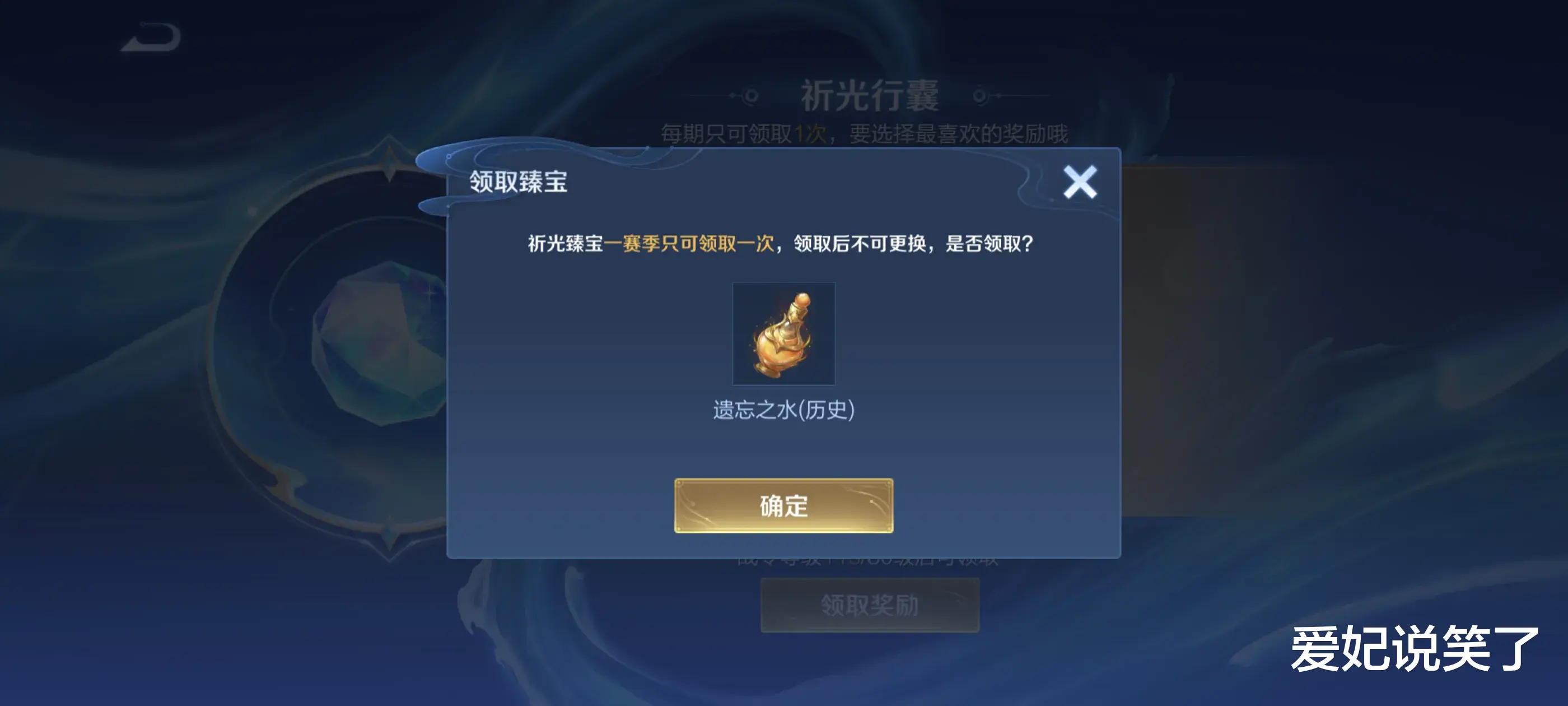
Task: Click the 领取臻宝 dialog title
Action: click(x=518, y=182)
